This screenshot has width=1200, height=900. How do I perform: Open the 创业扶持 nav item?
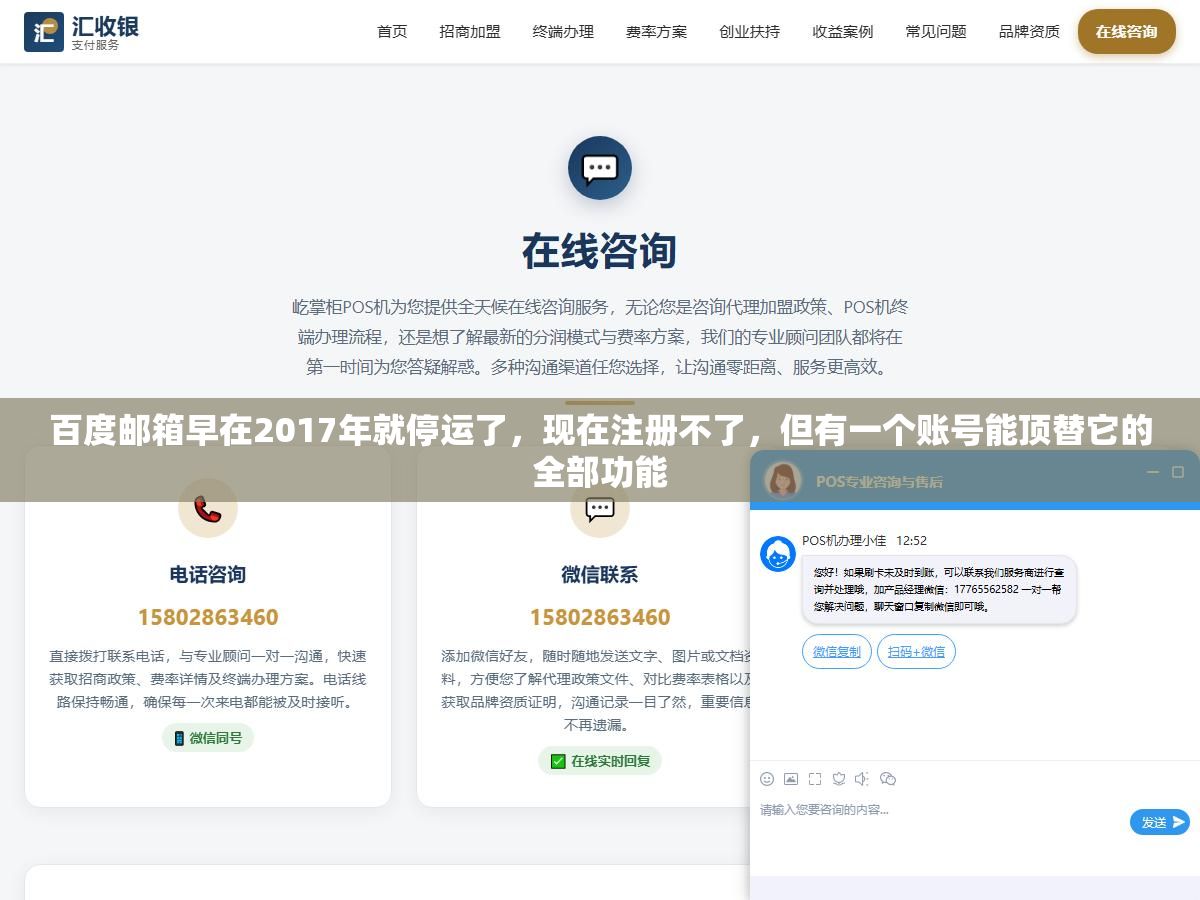tap(749, 32)
